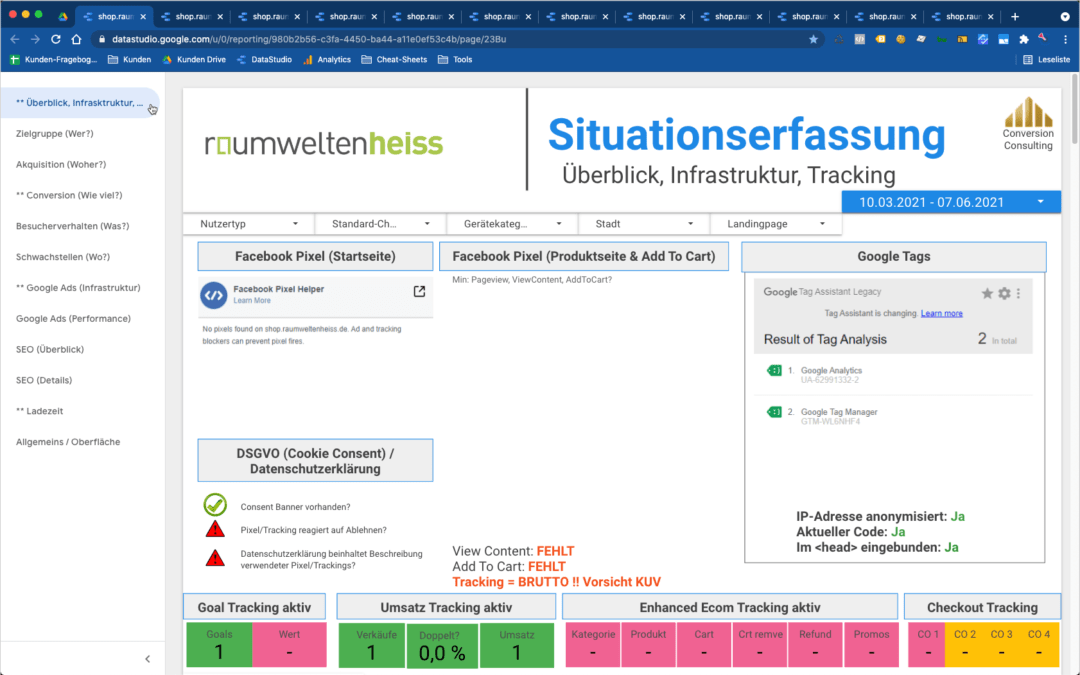Click the Learn more link in Tag Assistant

point(942,313)
